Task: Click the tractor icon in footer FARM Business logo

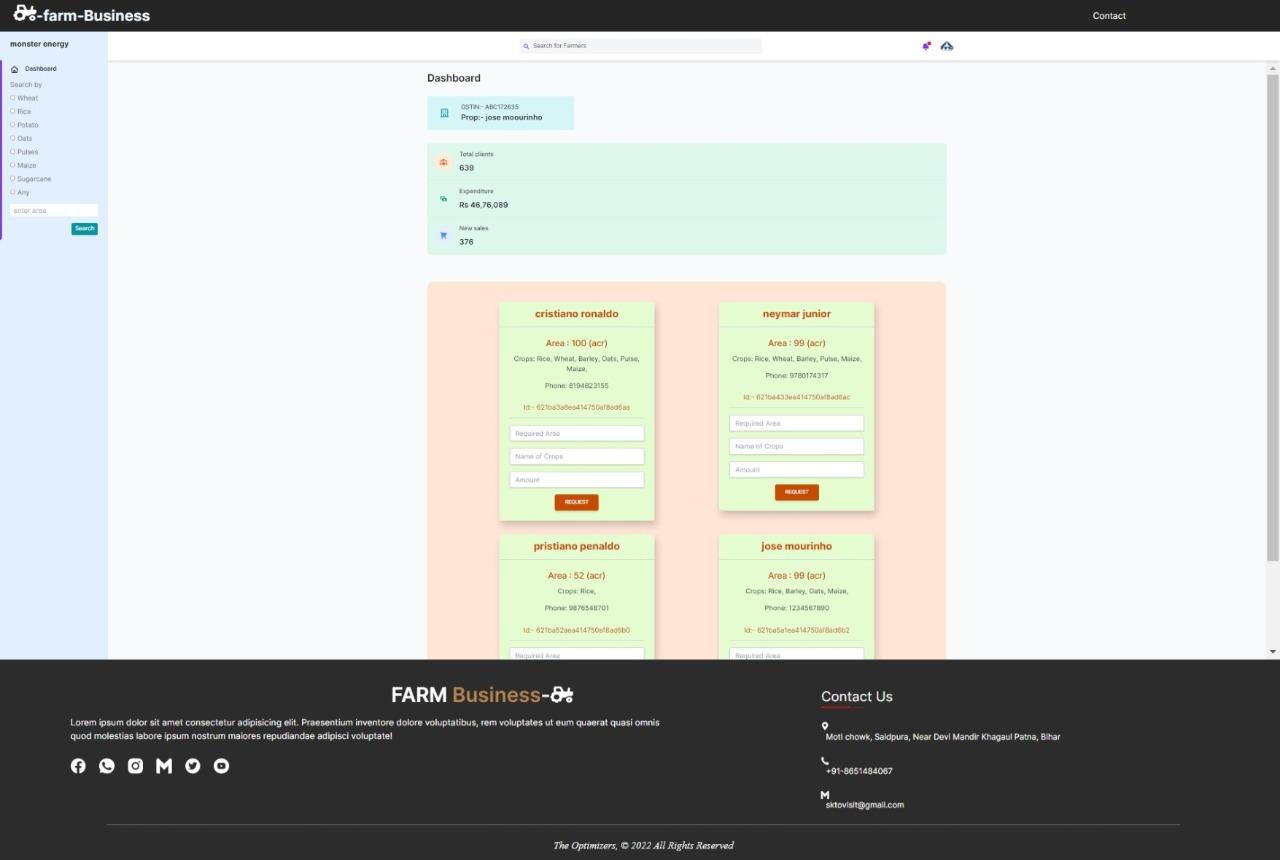Action: [562, 694]
